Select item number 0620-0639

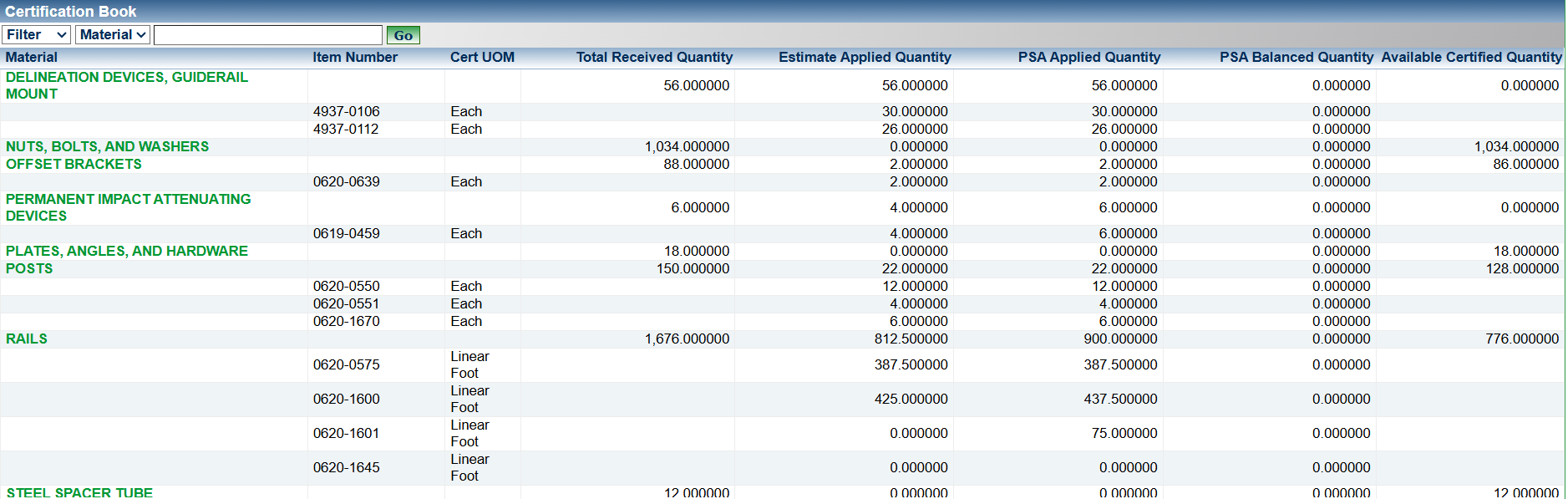tap(346, 181)
